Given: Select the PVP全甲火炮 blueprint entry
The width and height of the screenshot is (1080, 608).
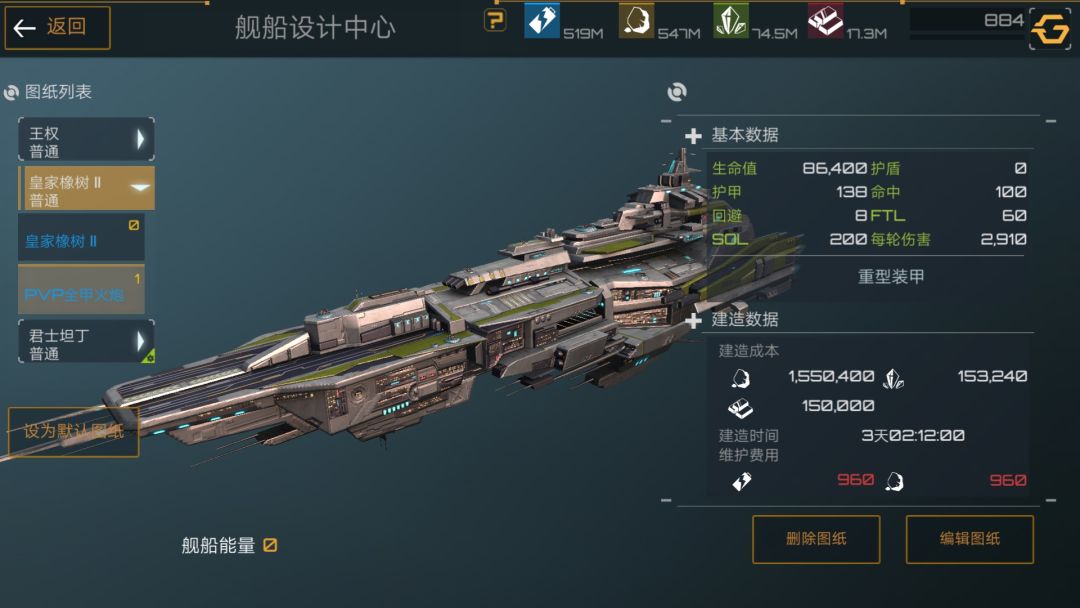Looking at the screenshot, I should click(x=81, y=290).
